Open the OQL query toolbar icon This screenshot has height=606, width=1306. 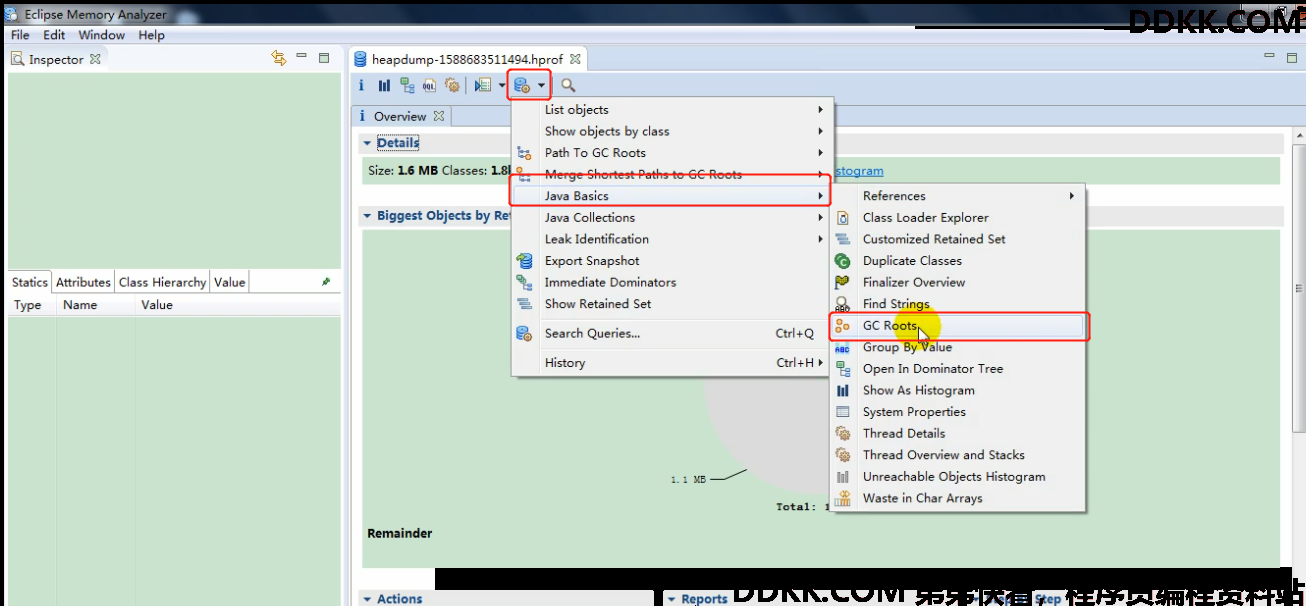click(x=429, y=86)
